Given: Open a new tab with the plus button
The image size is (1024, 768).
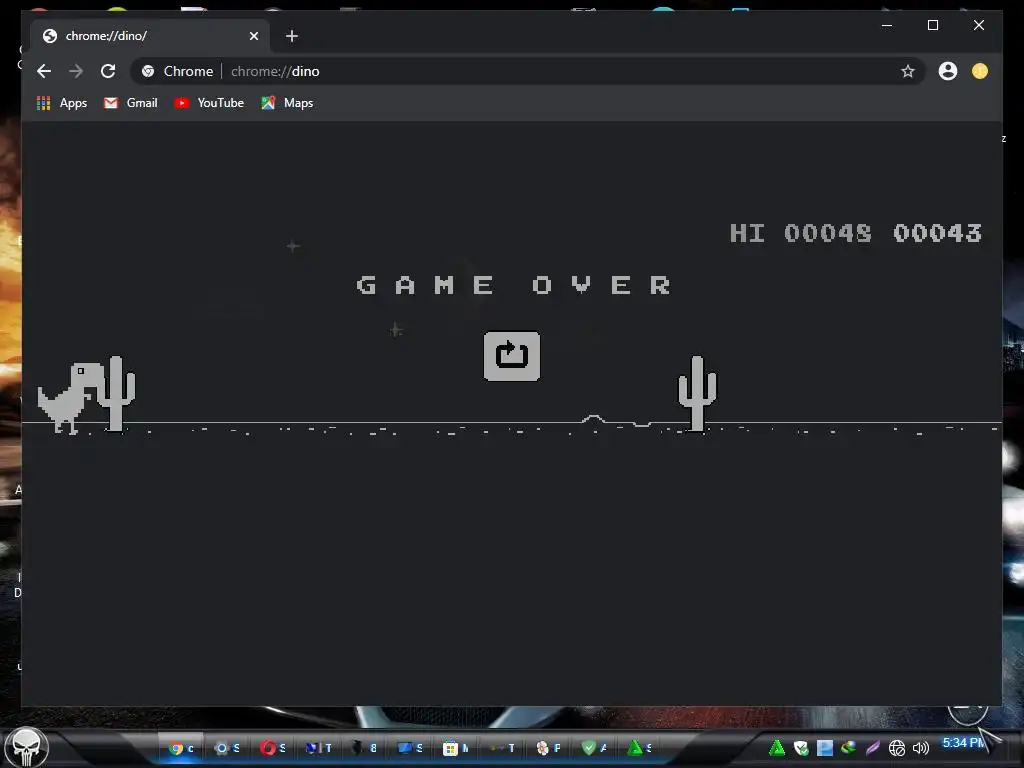Looking at the screenshot, I should coord(292,36).
